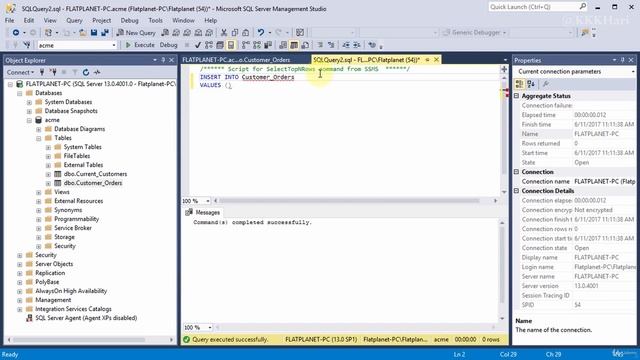Image resolution: width=640 pixels, height=360 pixels.
Task: Select SQL Server Agent node
Action: click(x=86, y=318)
